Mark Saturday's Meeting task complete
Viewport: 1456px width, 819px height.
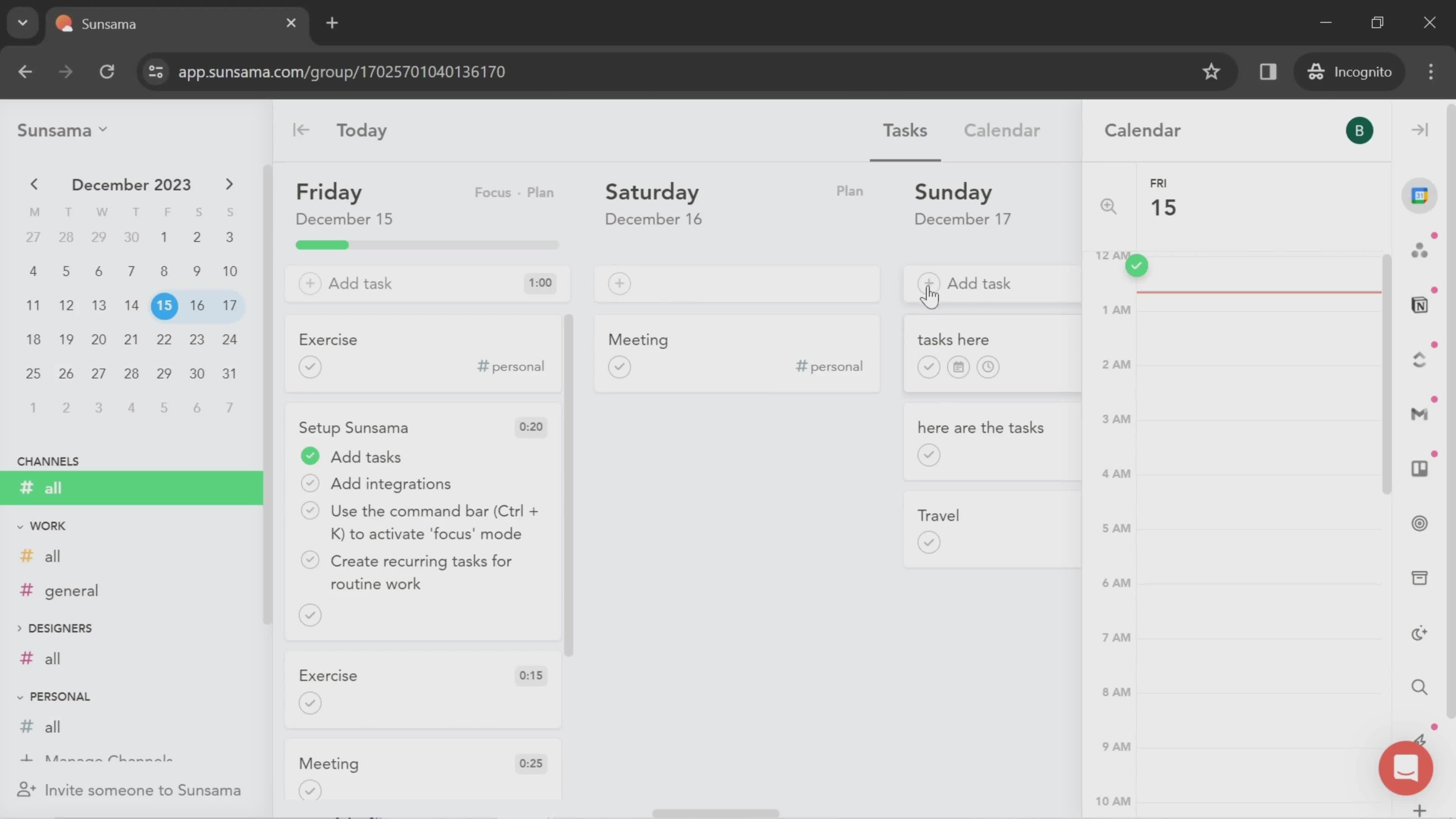click(x=620, y=367)
